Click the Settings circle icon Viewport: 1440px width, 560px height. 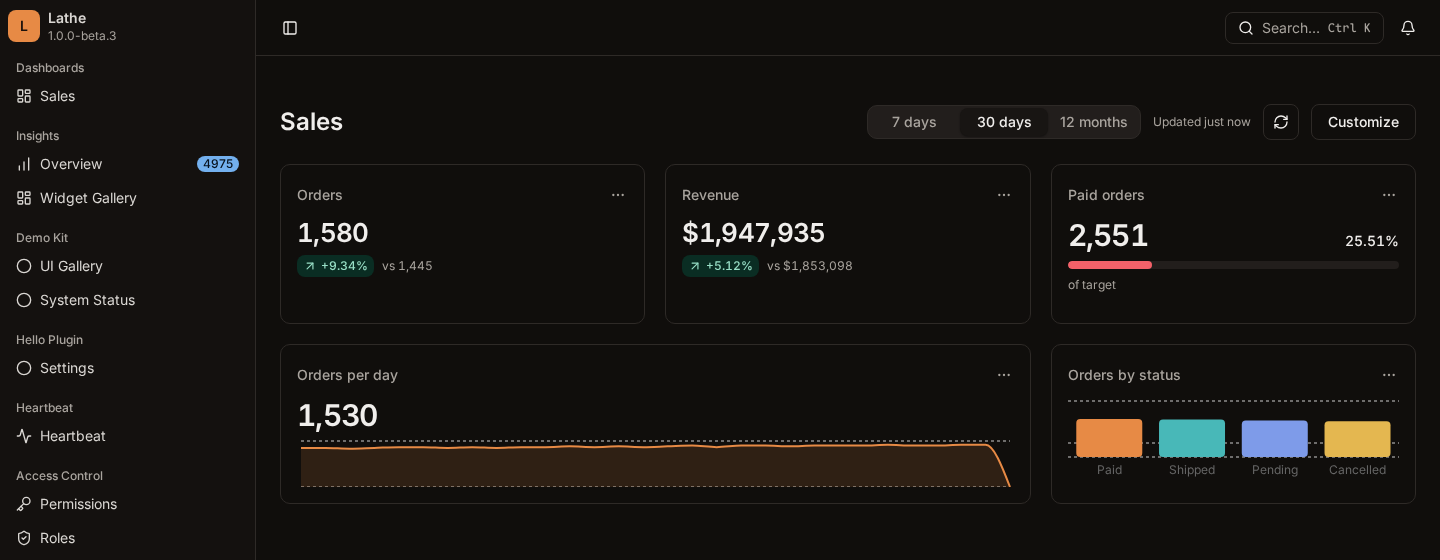[x=24, y=368]
